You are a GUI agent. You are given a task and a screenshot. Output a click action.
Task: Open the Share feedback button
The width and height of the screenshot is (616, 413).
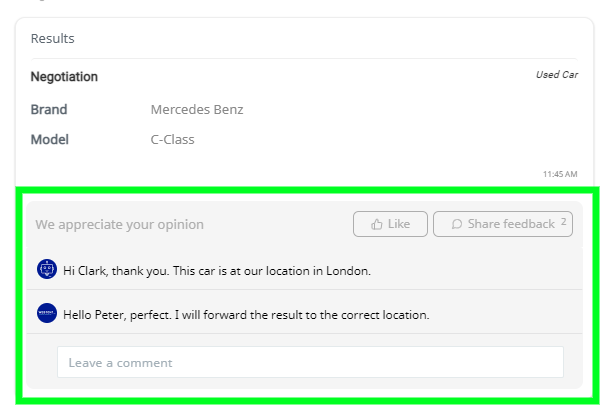pyautogui.click(x=503, y=224)
